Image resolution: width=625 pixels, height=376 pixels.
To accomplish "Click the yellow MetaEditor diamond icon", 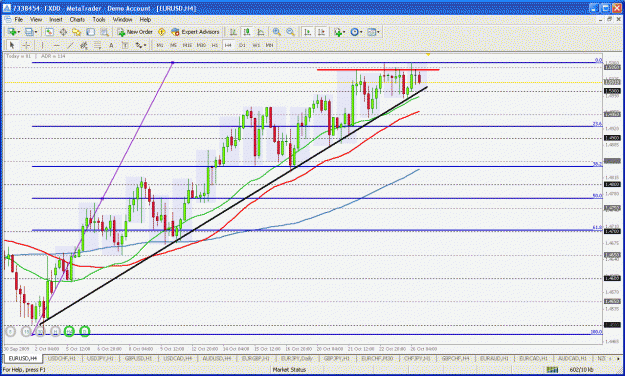I will click(161, 32).
